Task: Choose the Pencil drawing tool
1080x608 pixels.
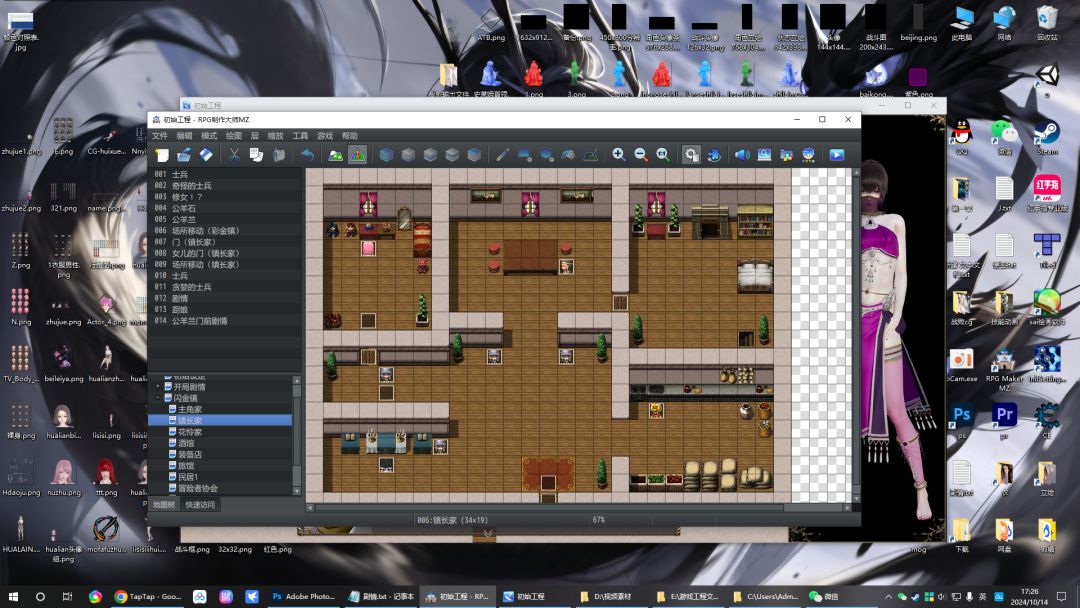Action: click(x=502, y=155)
